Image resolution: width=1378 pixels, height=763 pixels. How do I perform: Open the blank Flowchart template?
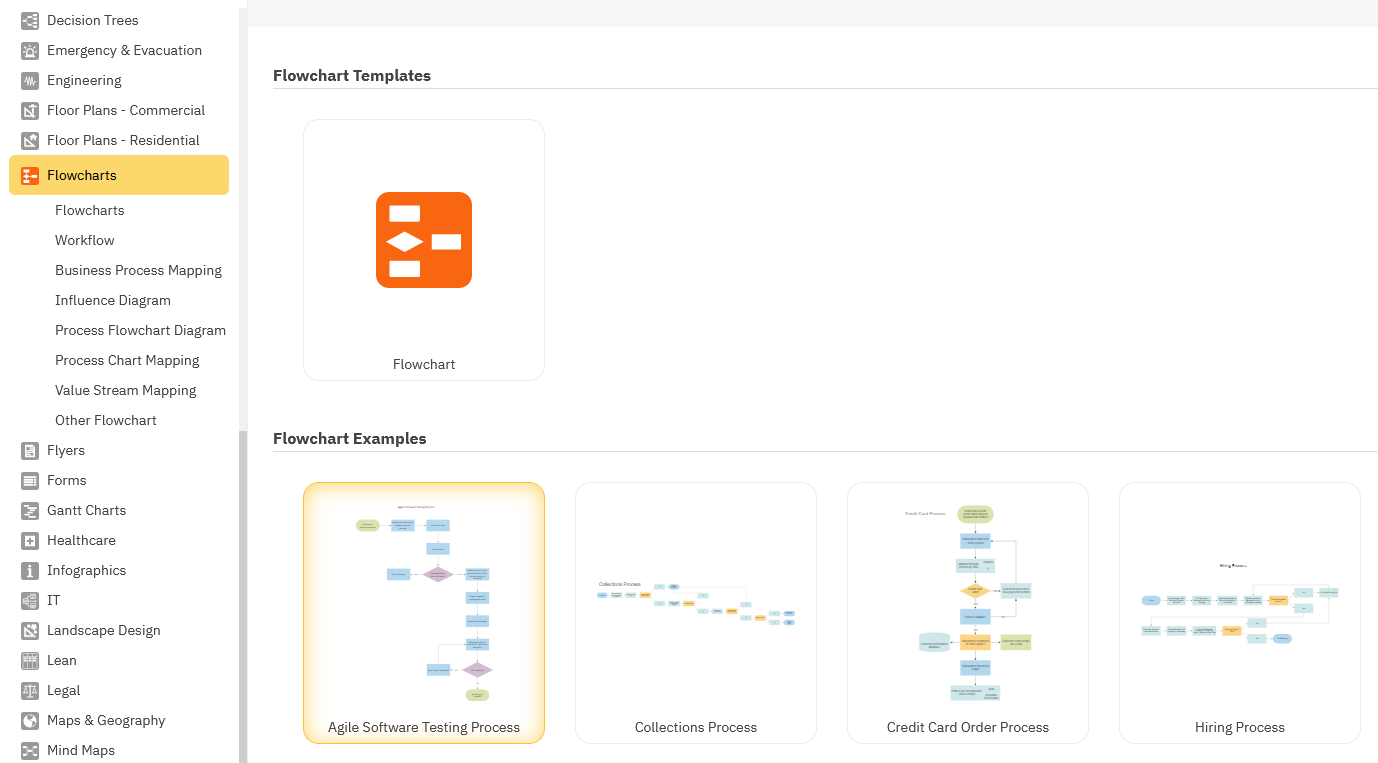point(423,249)
